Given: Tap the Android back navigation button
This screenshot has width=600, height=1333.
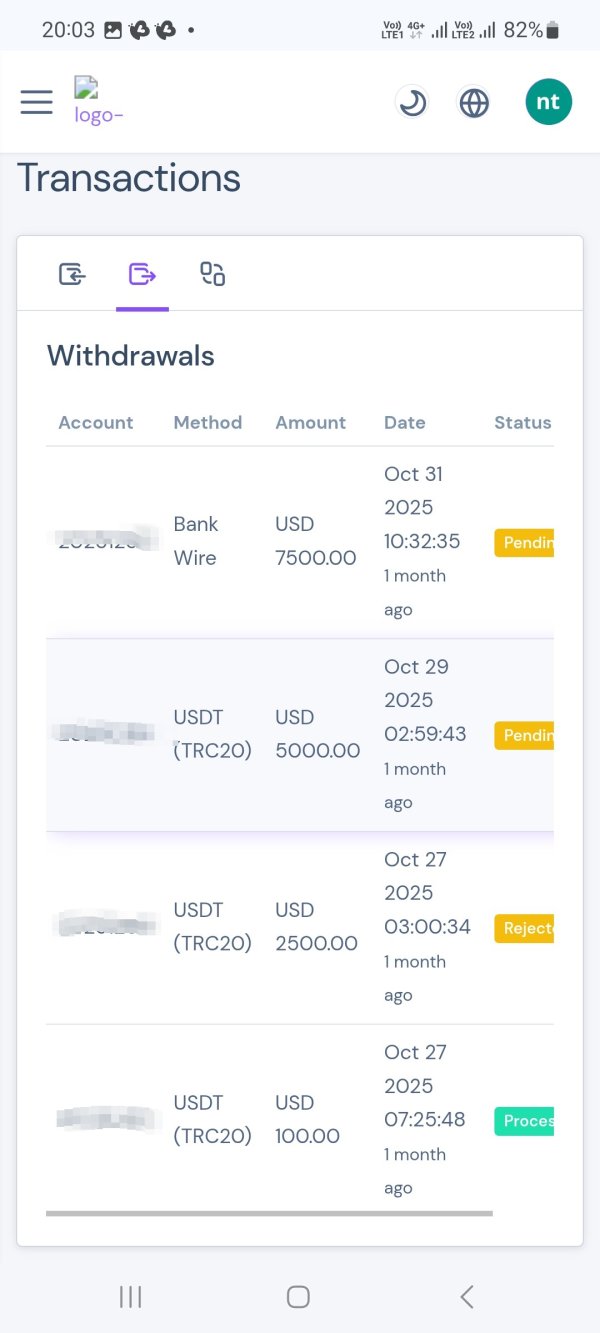Looking at the screenshot, I should tap(466, 1297).
